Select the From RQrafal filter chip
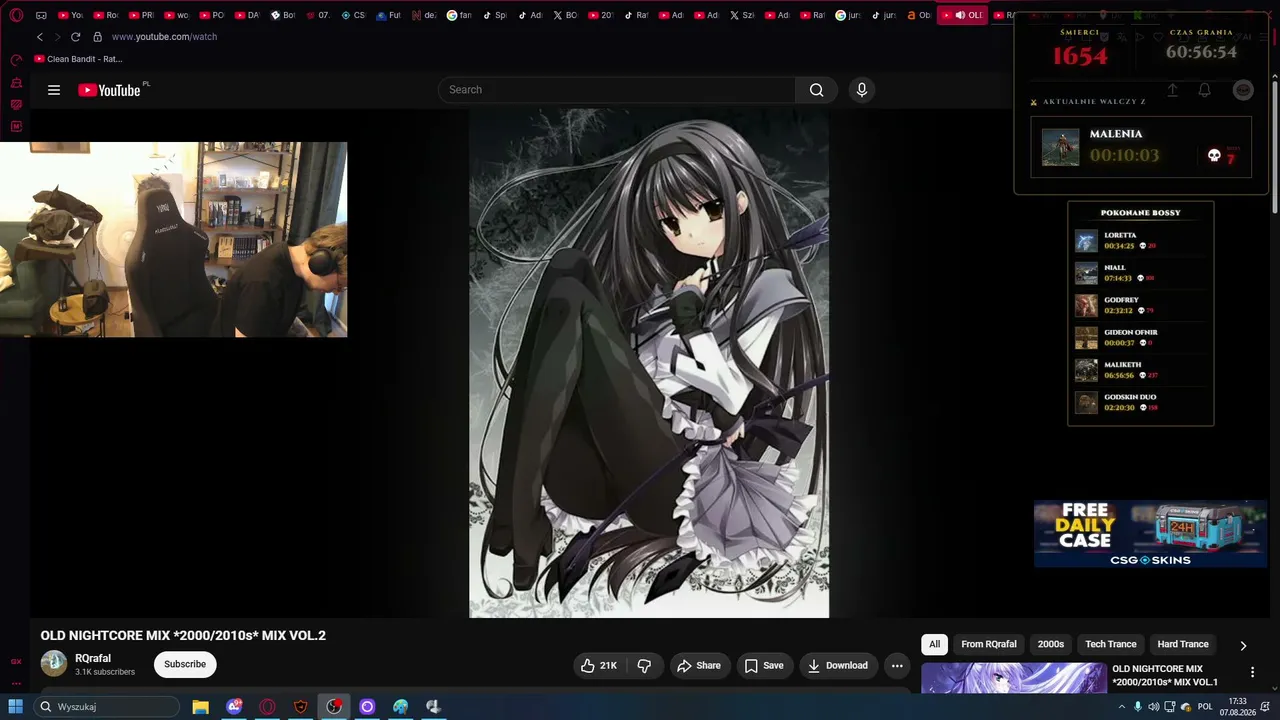The height and width of the screenshot is (720, 1280). [x=989, y=645]
